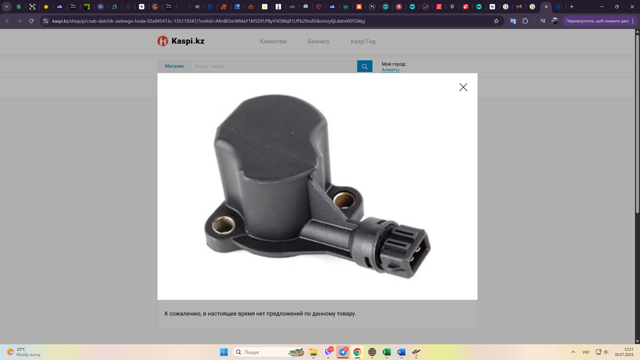Close the enlarged product image popup
The width and height of the screenshot is (640, 360).
[x=463, y=87]
